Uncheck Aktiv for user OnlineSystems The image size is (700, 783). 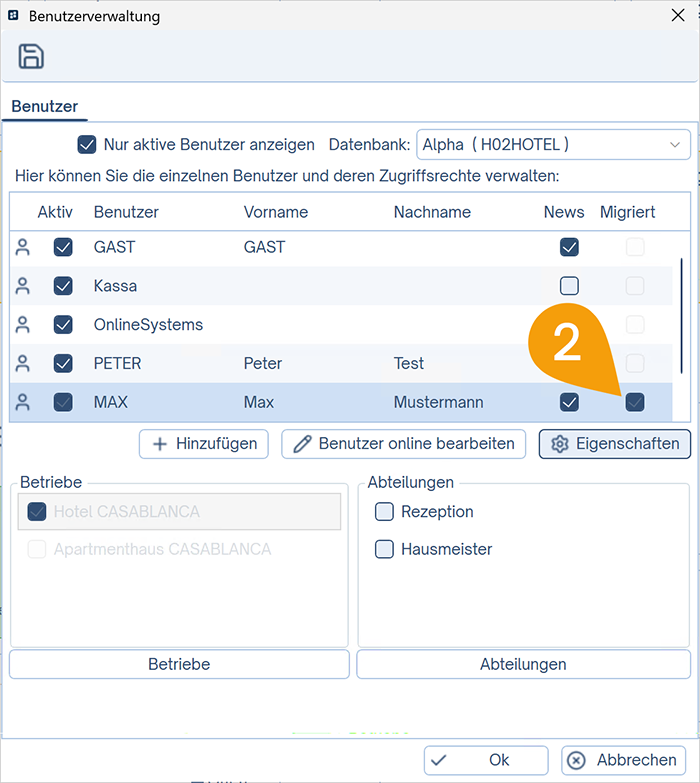(63, 325)
